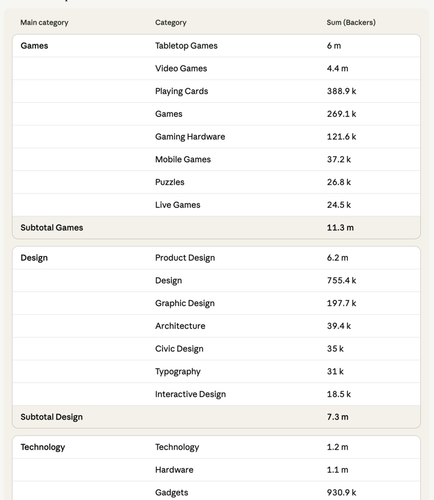Image resolution: width=434 pixels, height=500 pixels.
Task: Select the Gaming Hardware category
Action: pyautogui.click(x=190, y=137)
